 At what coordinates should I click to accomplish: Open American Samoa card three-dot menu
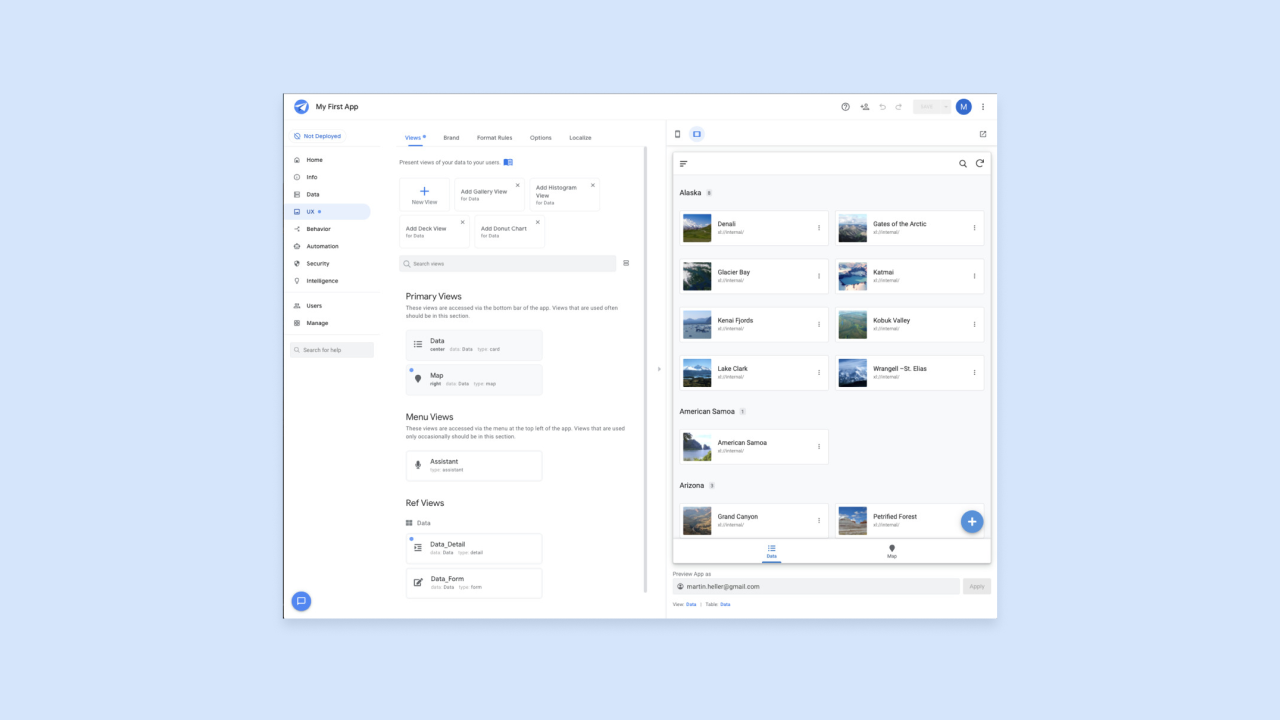pyautogui.click(x=819, y=446)
